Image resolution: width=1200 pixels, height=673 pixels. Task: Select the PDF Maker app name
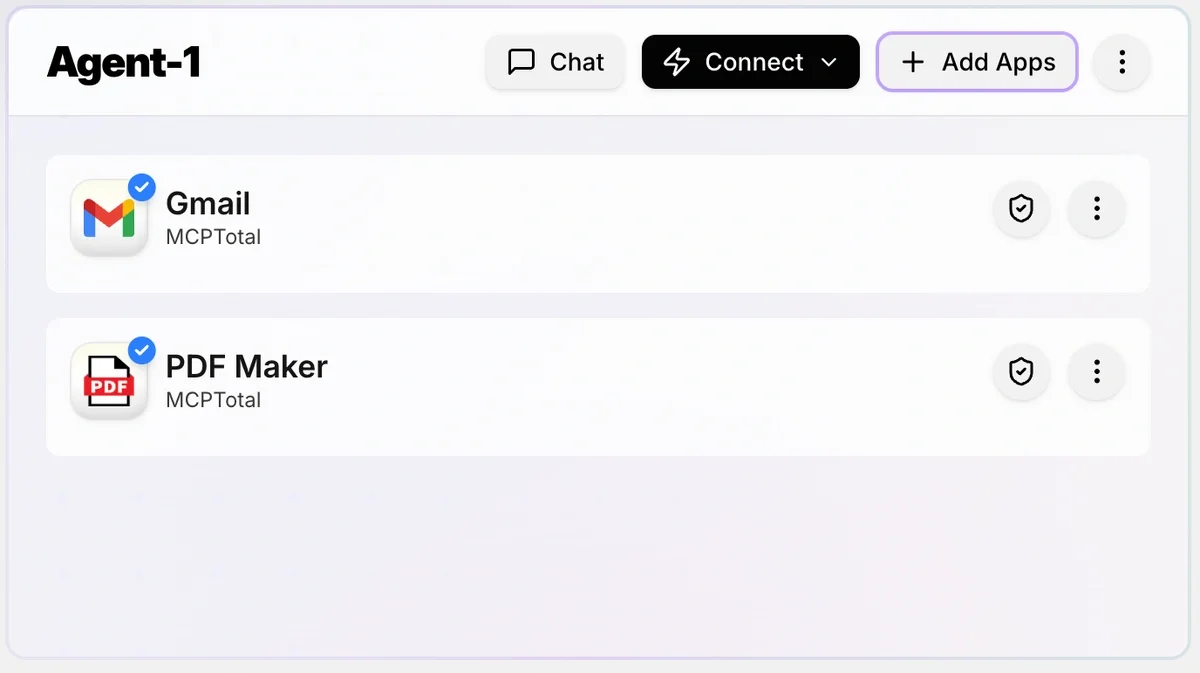[246, 367]
